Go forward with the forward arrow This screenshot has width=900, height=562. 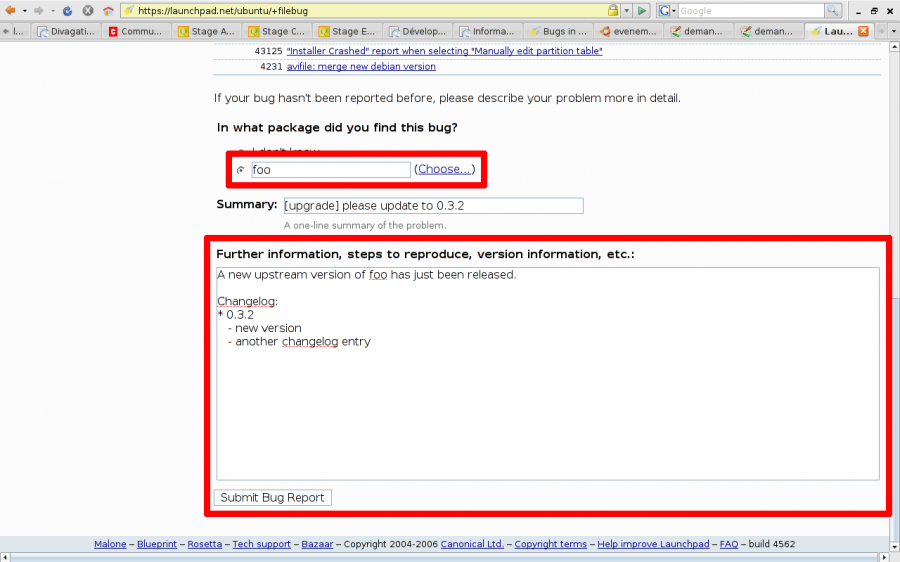tap(38, 10)
